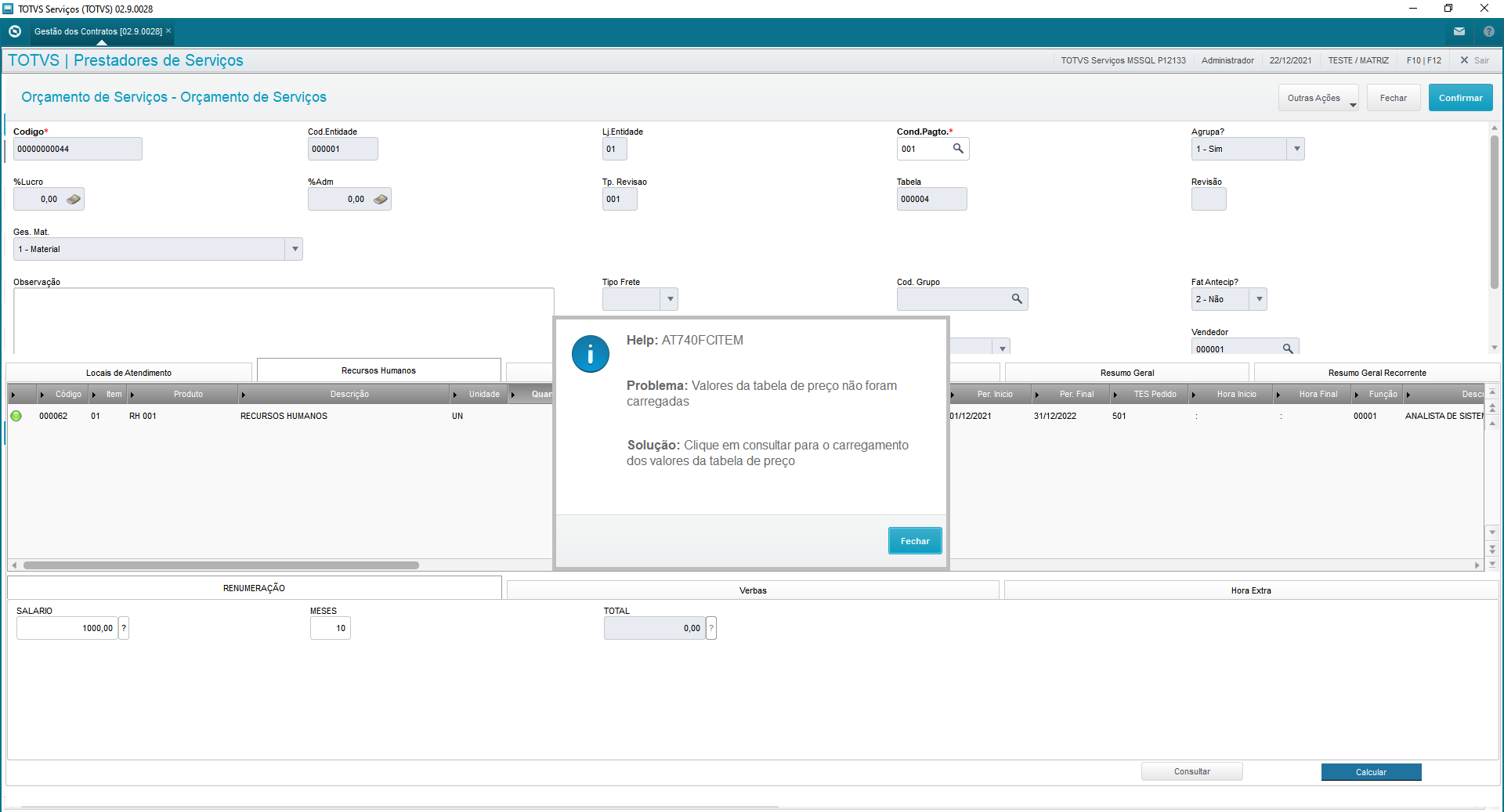Select RENUMERAÇÃO tab
Screen dimensions: 1504x812
point(254,588)
